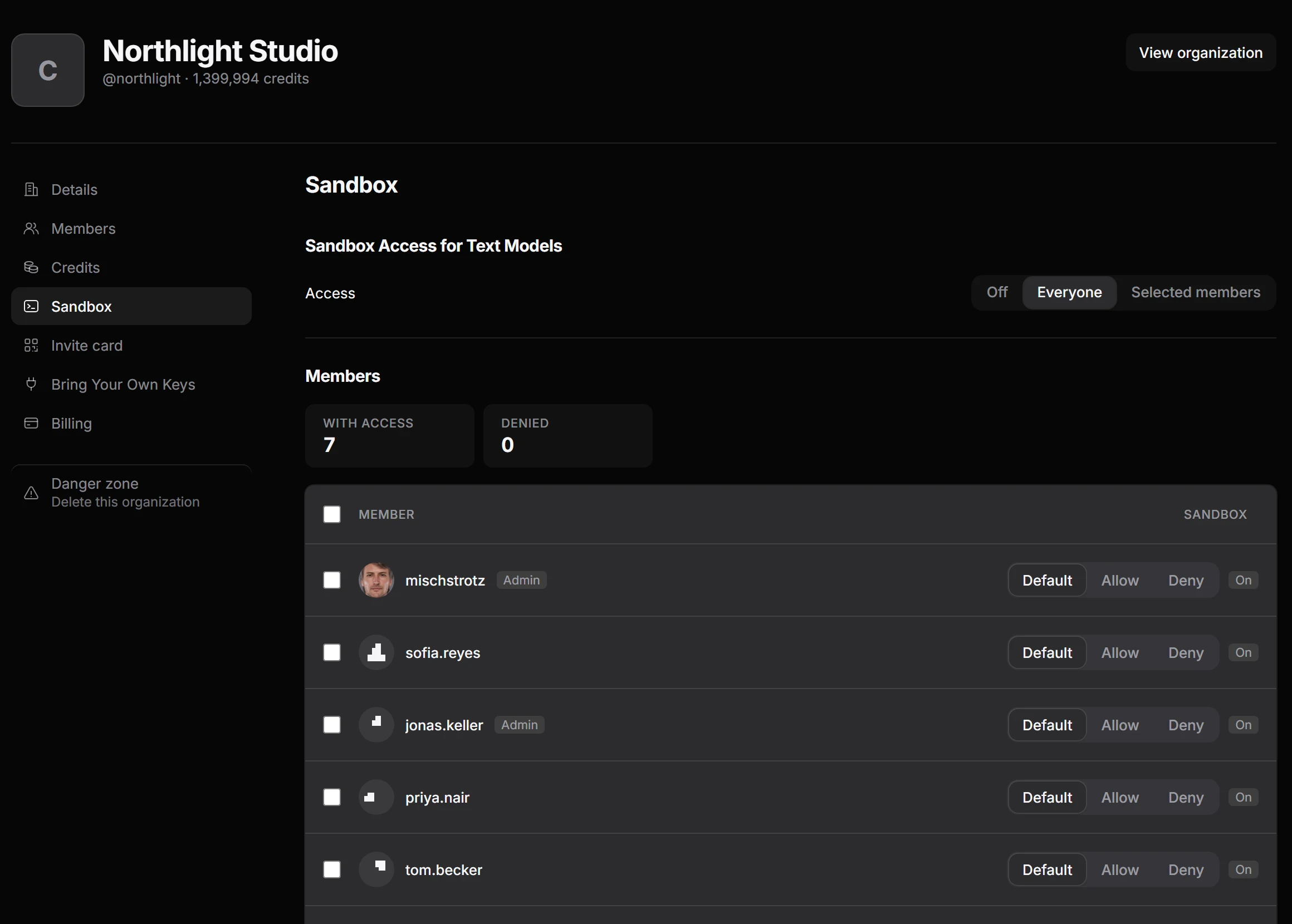The width and height of the screenshot is (1292, 924).
Task: Click the View organization button
Action: tap(1200, 52)
